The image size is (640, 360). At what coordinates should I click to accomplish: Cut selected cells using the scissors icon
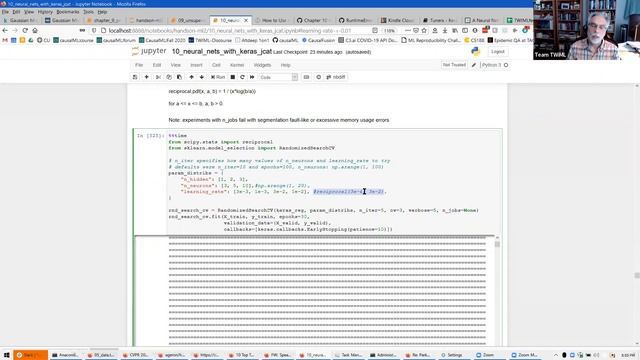click(x=158, y=77)
